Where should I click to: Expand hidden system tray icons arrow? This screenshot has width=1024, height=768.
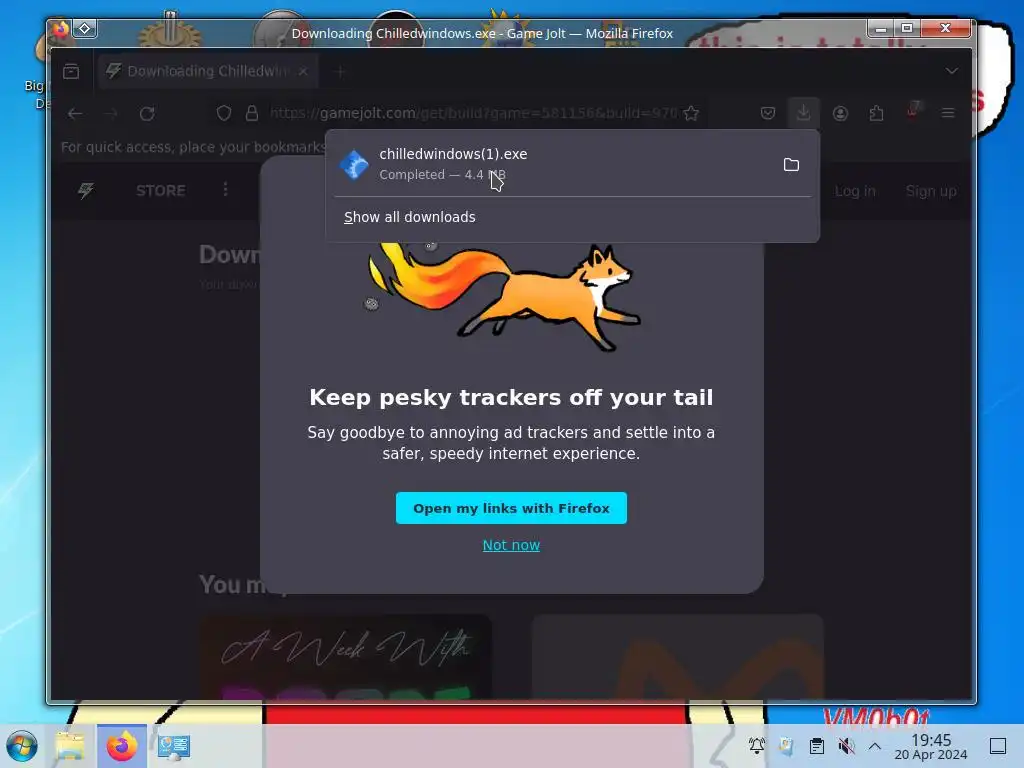[874, 746]
